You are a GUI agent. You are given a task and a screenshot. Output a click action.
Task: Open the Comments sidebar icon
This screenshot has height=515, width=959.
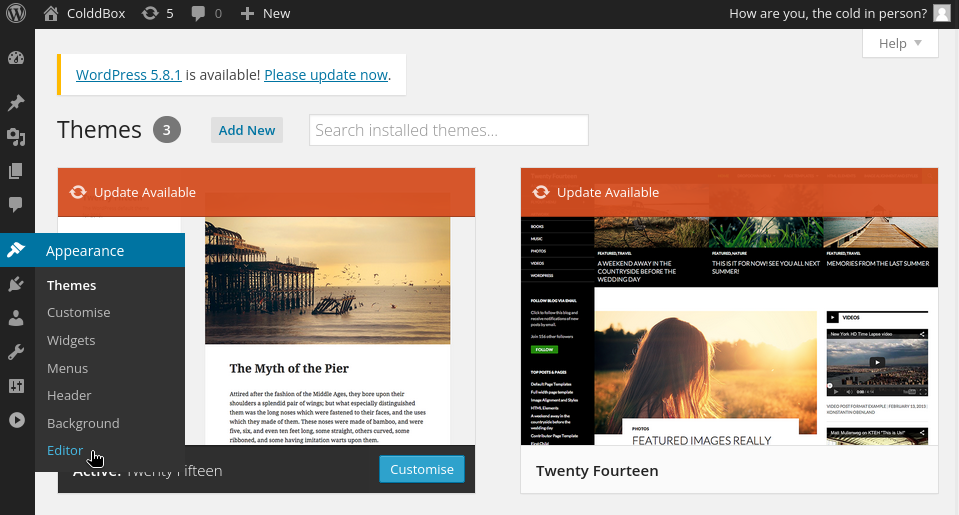[16, 204]
